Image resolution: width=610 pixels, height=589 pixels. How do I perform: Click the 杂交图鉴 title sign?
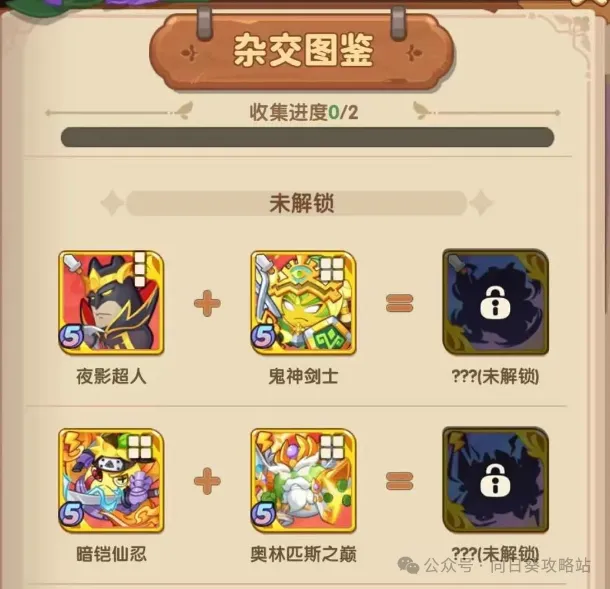pyautogui.click(x=302, y=51)
